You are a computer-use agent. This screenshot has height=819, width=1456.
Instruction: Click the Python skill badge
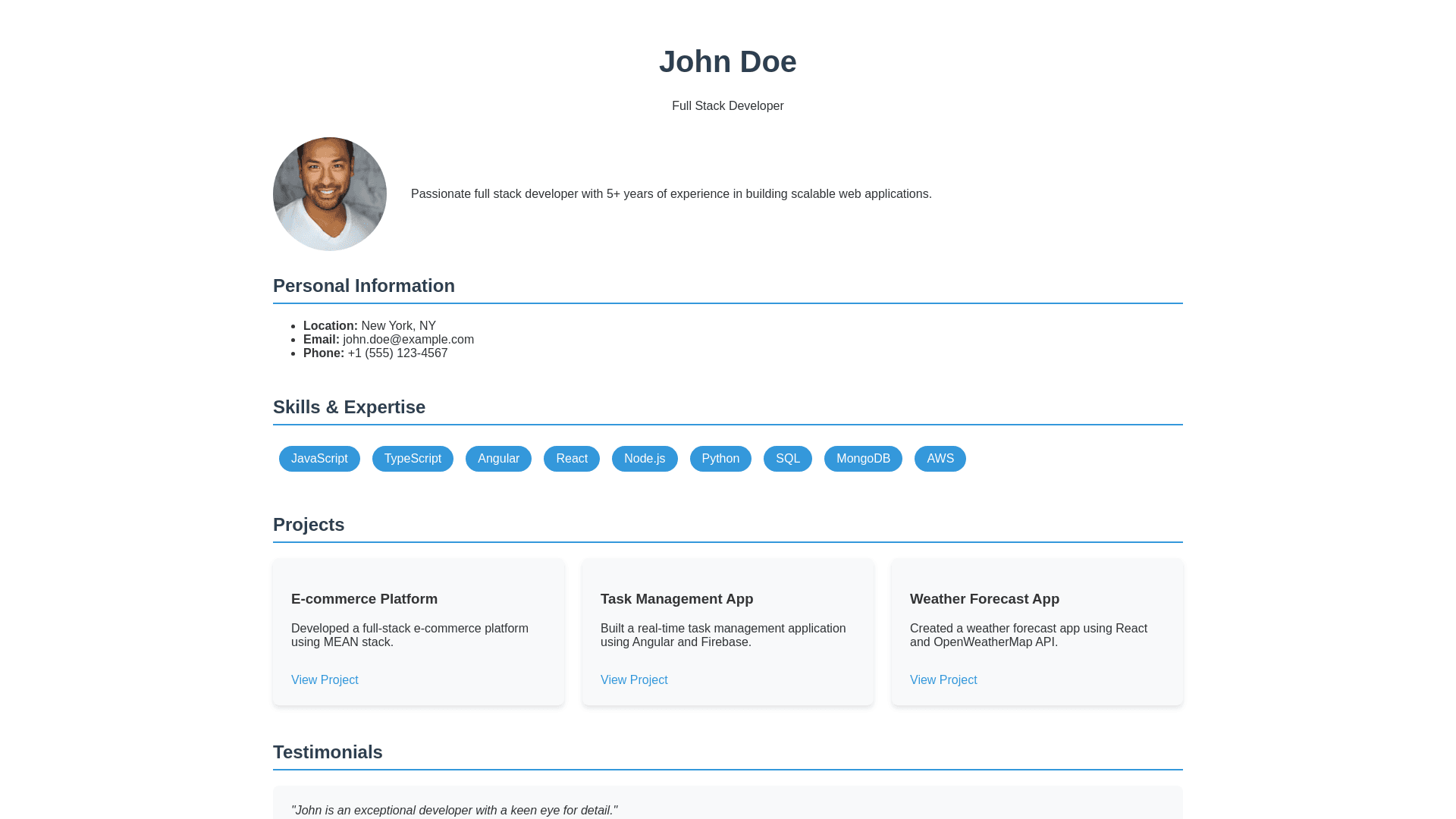pyautogui.click(x=720, y=459)
